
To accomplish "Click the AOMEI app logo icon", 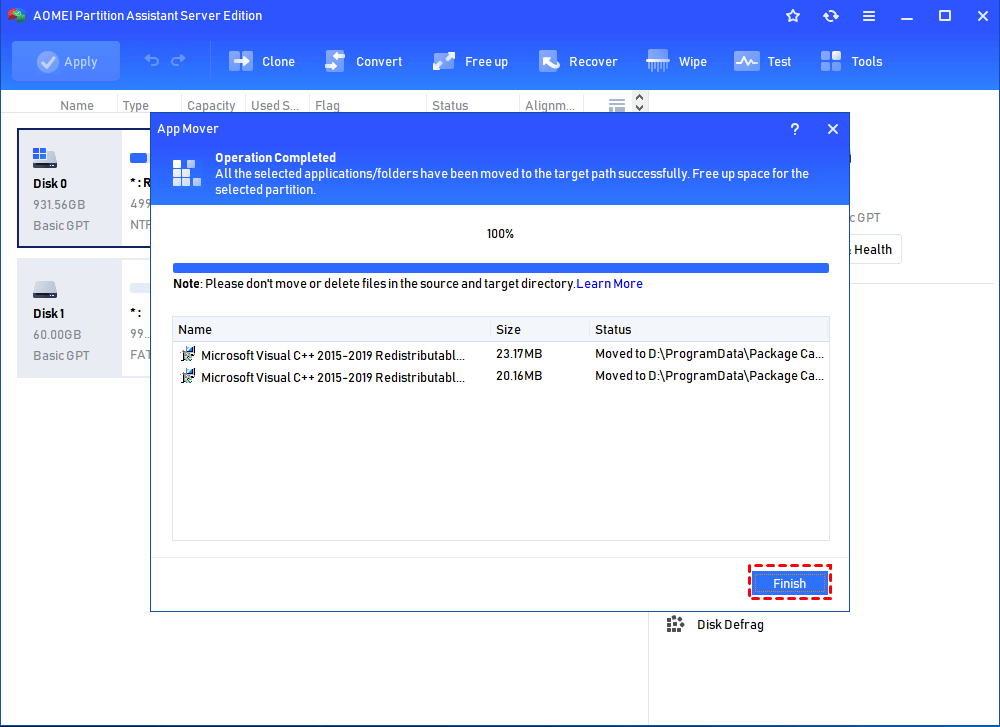I will tap(16, 15).
